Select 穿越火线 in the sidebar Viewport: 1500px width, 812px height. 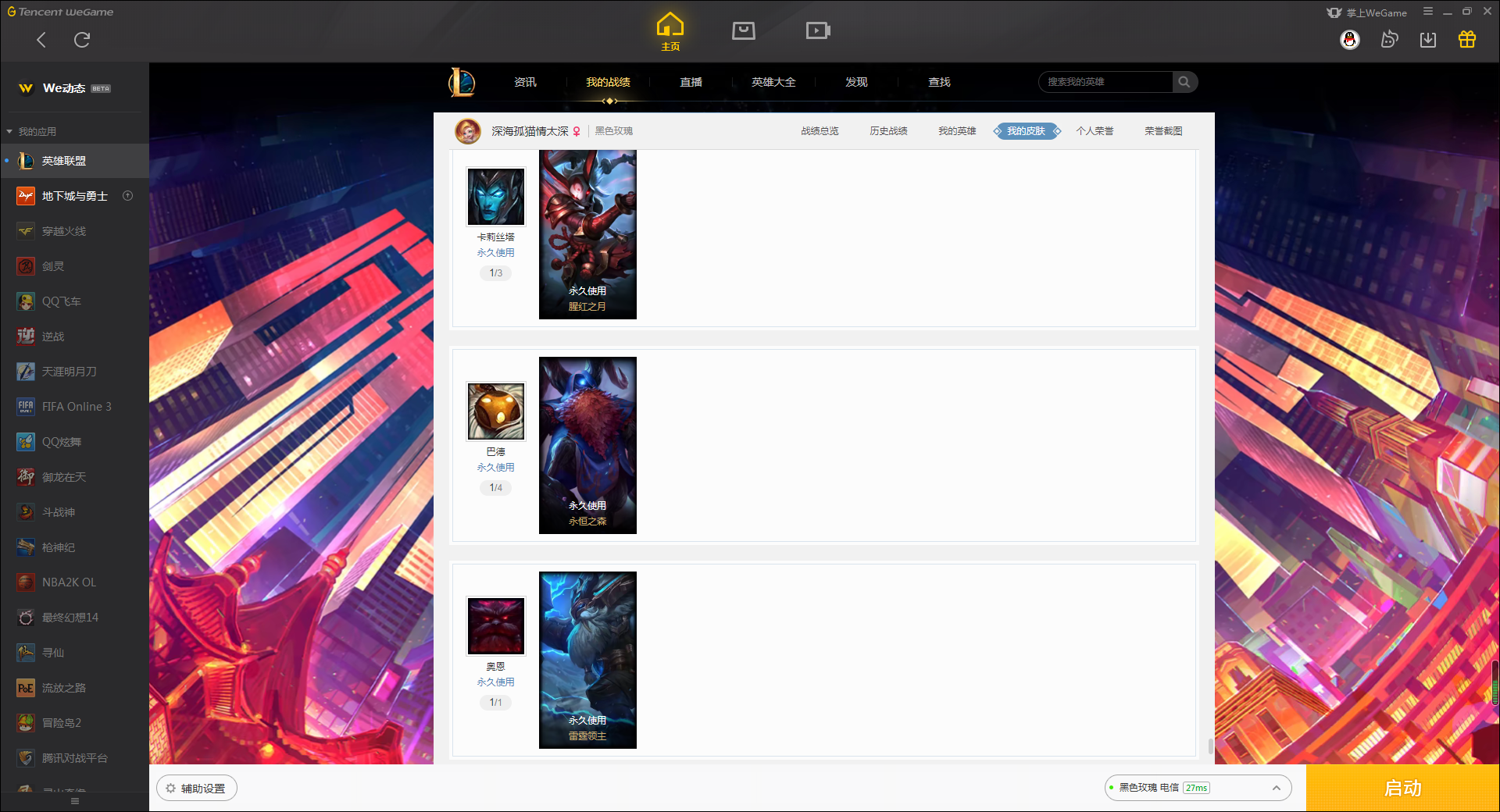74,231
